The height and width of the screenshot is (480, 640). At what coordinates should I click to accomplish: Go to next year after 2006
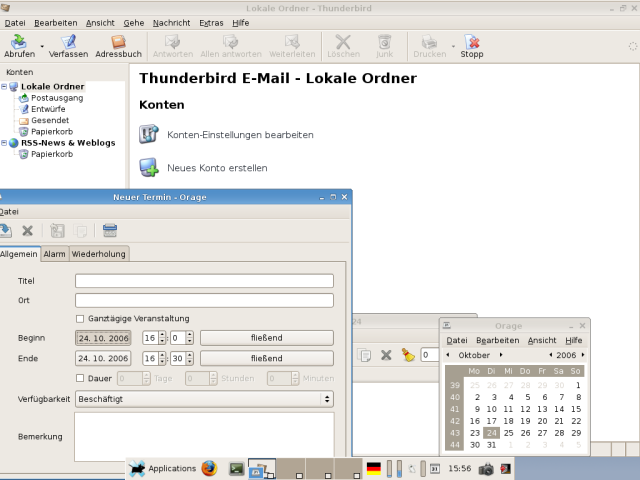point(583,355)
